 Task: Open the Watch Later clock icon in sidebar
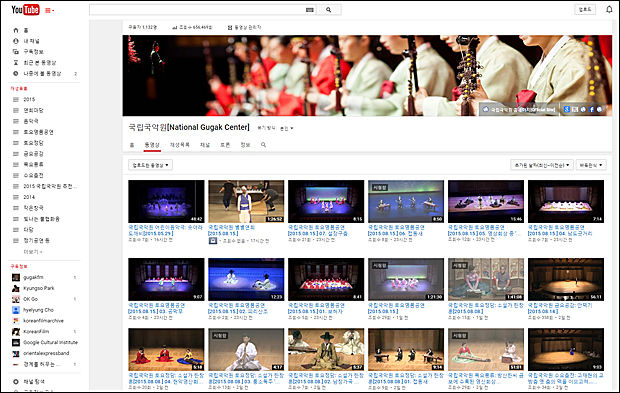tap(16, 73)
